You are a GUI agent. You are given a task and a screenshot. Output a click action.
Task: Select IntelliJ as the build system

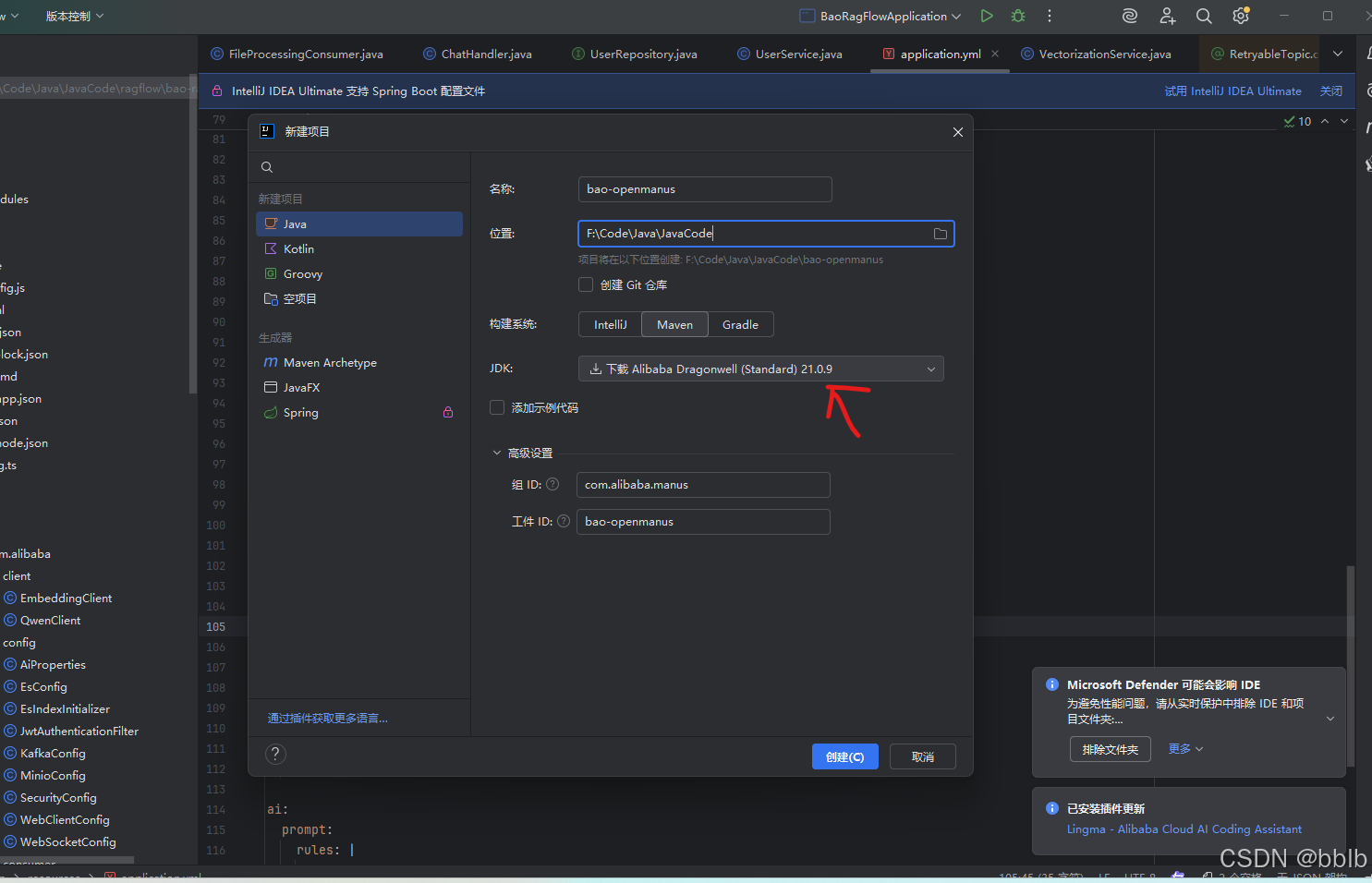point(610,324)
